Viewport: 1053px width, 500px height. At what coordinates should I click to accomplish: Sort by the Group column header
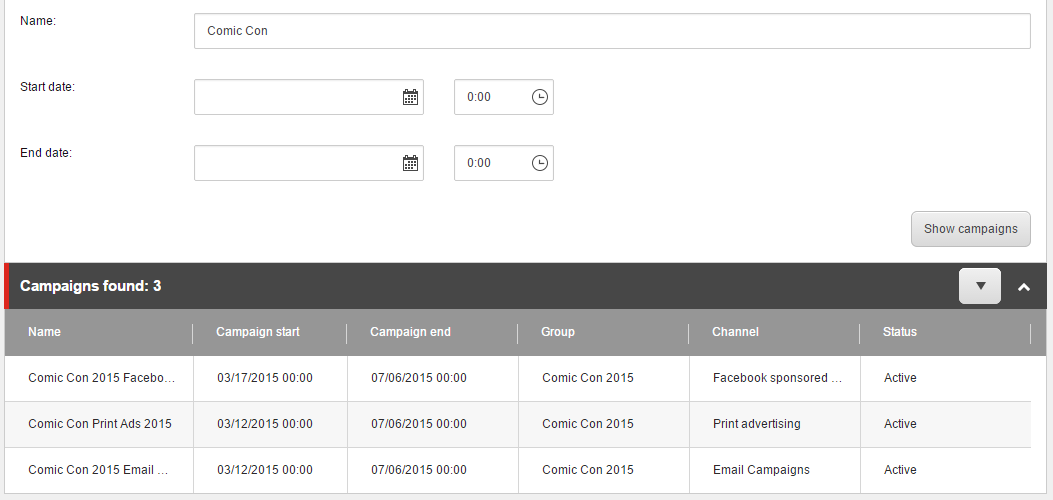(603, 332)
